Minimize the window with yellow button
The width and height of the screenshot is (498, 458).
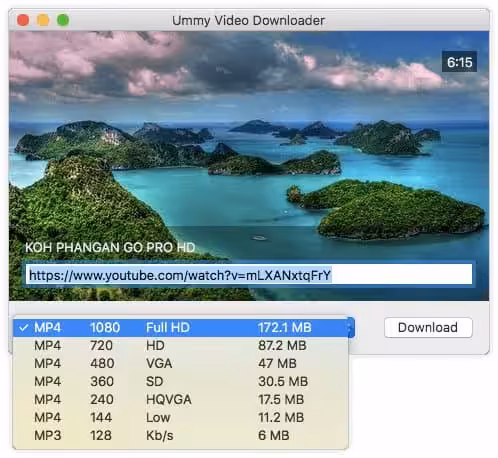coord(43,20)
